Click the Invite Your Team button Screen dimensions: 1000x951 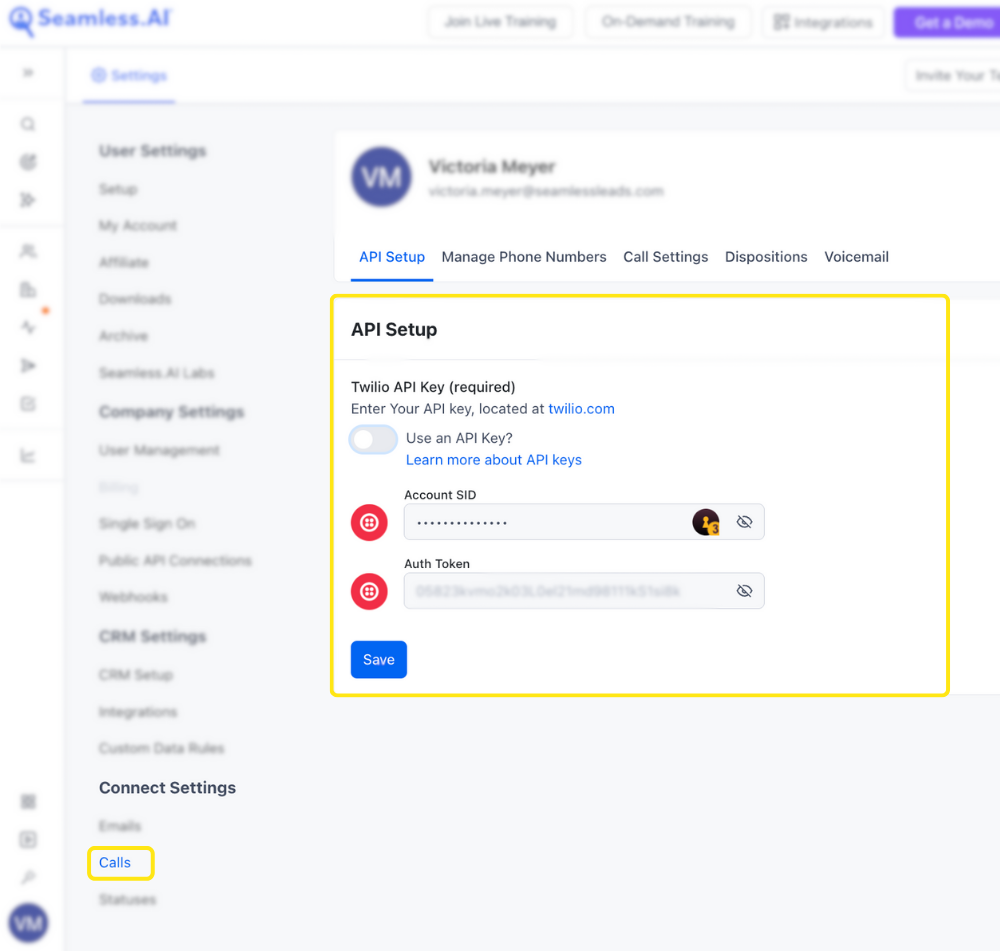[x=953, y=76]
